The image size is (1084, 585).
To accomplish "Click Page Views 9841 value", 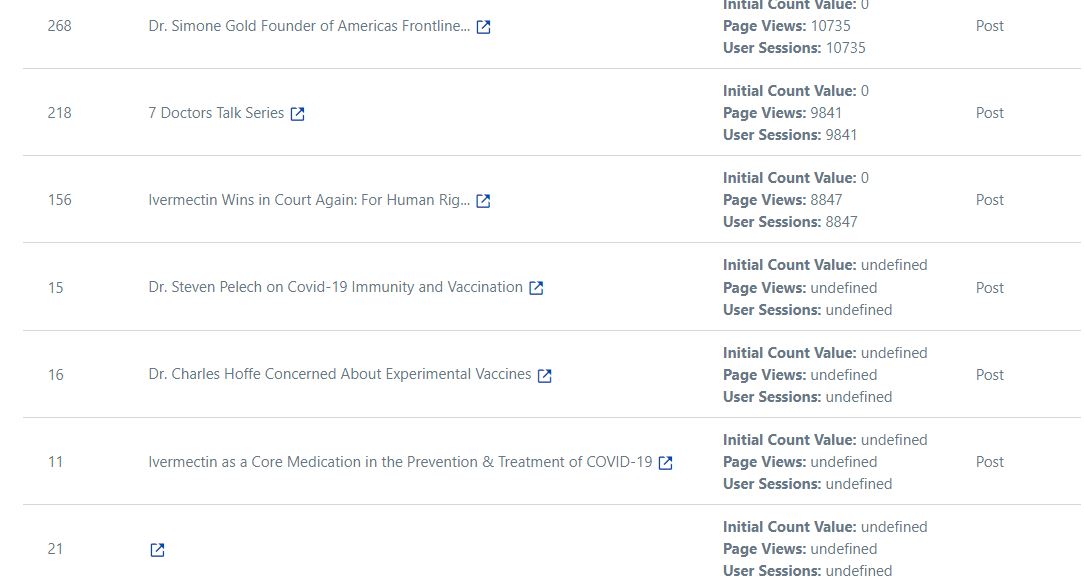I will (x=826, y=113).
